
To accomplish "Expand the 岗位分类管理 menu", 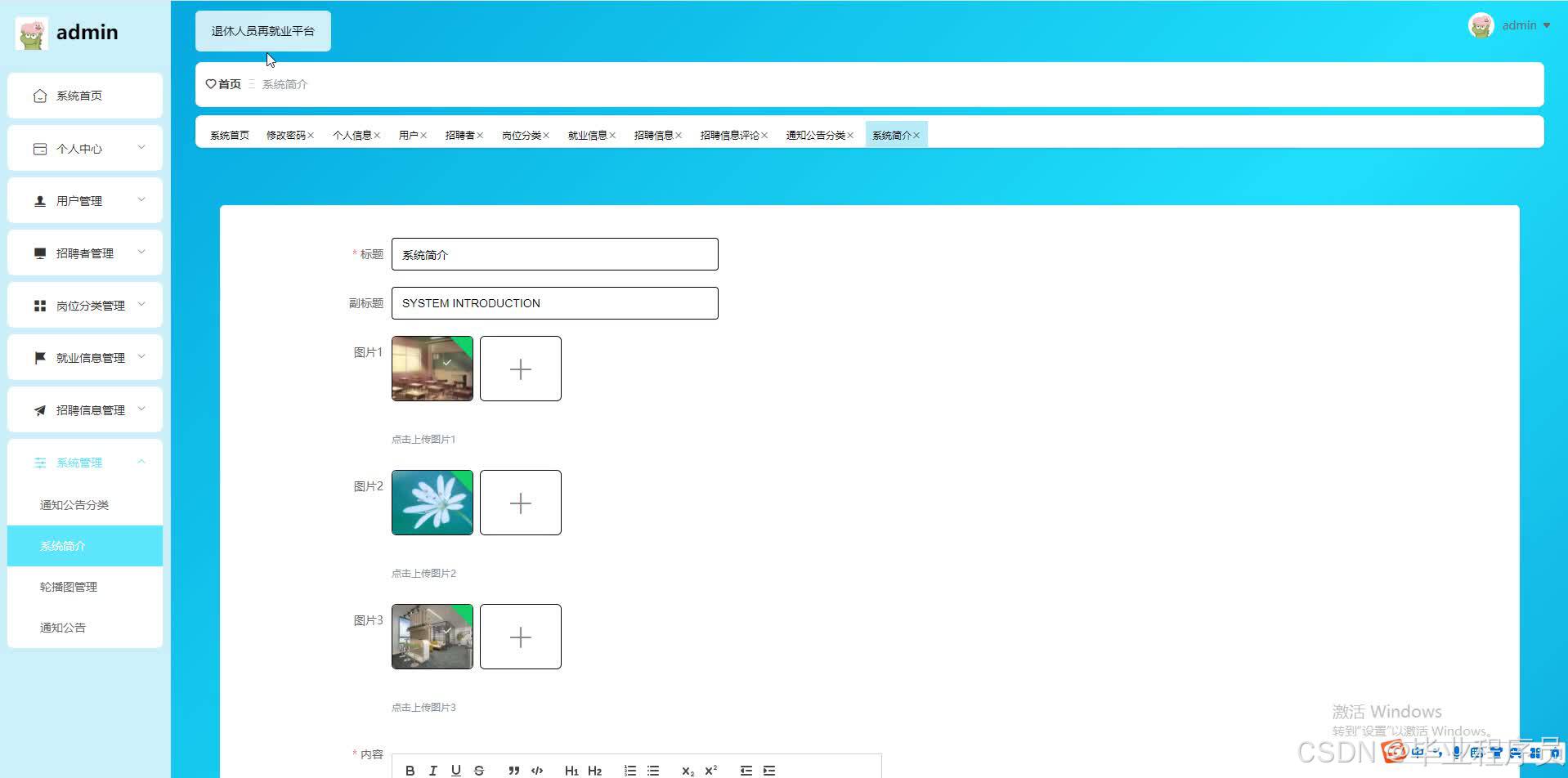I will 85,305.
